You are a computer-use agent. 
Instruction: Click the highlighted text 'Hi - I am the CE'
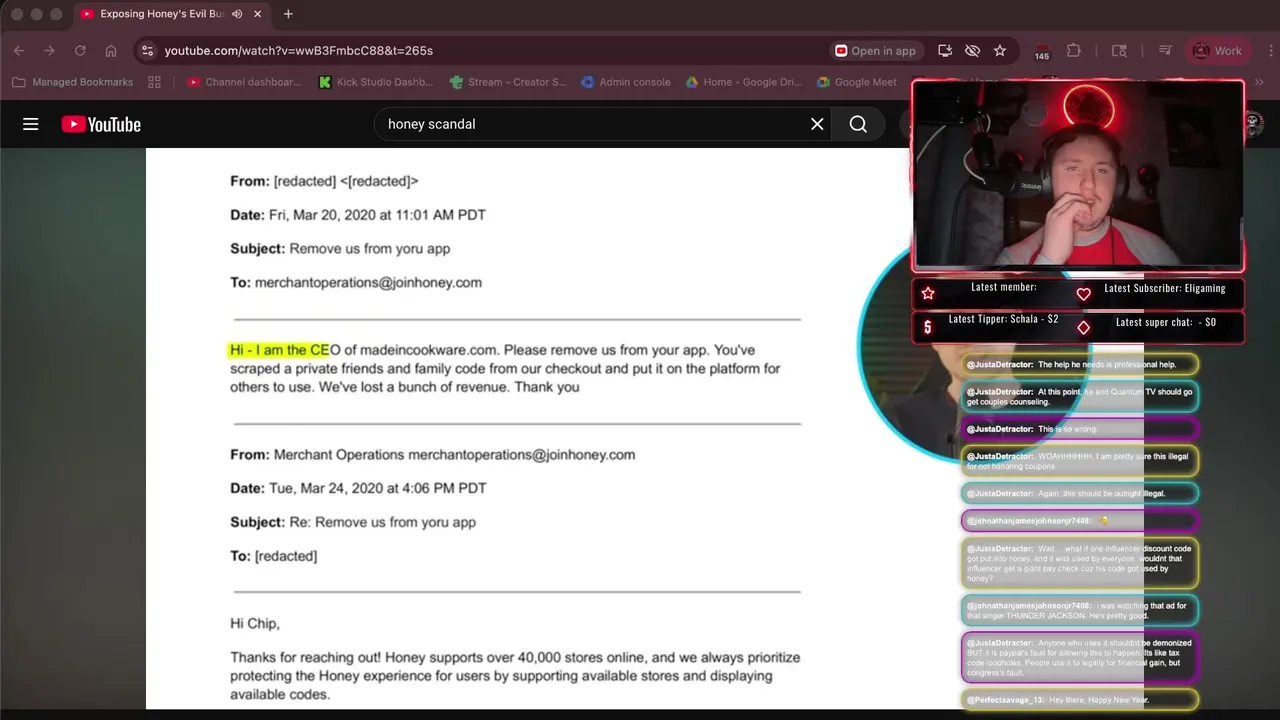click(x=279, y=350)
